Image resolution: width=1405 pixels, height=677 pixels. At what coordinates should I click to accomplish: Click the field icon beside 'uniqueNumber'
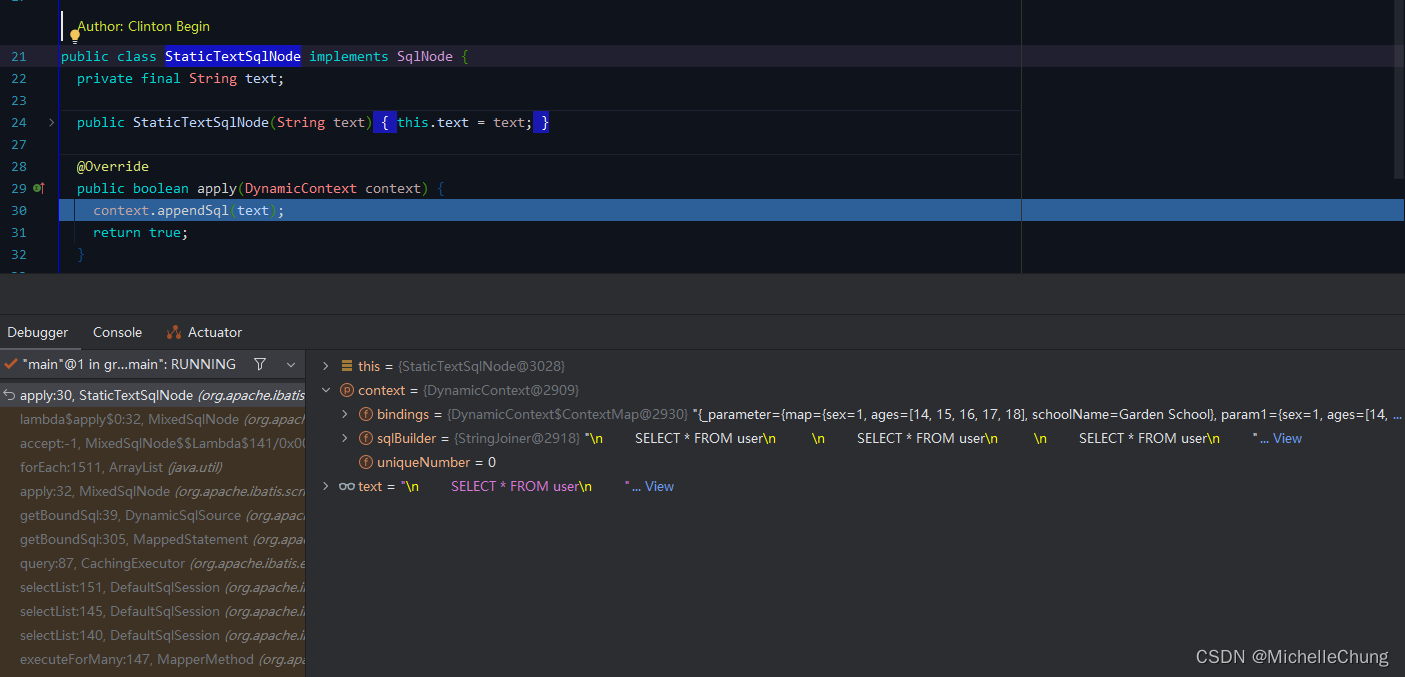(366, 462)
